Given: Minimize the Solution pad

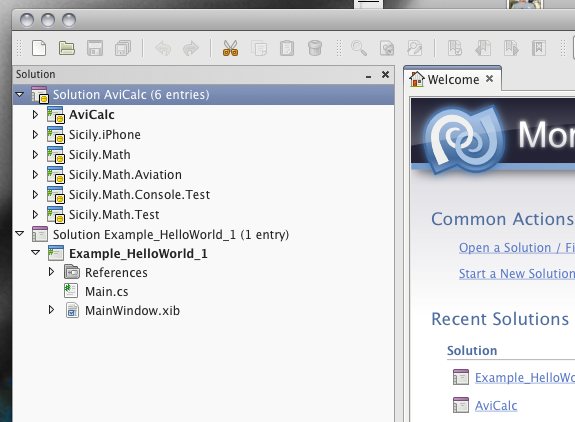Looking at the screenshot, I should (369, 76).
